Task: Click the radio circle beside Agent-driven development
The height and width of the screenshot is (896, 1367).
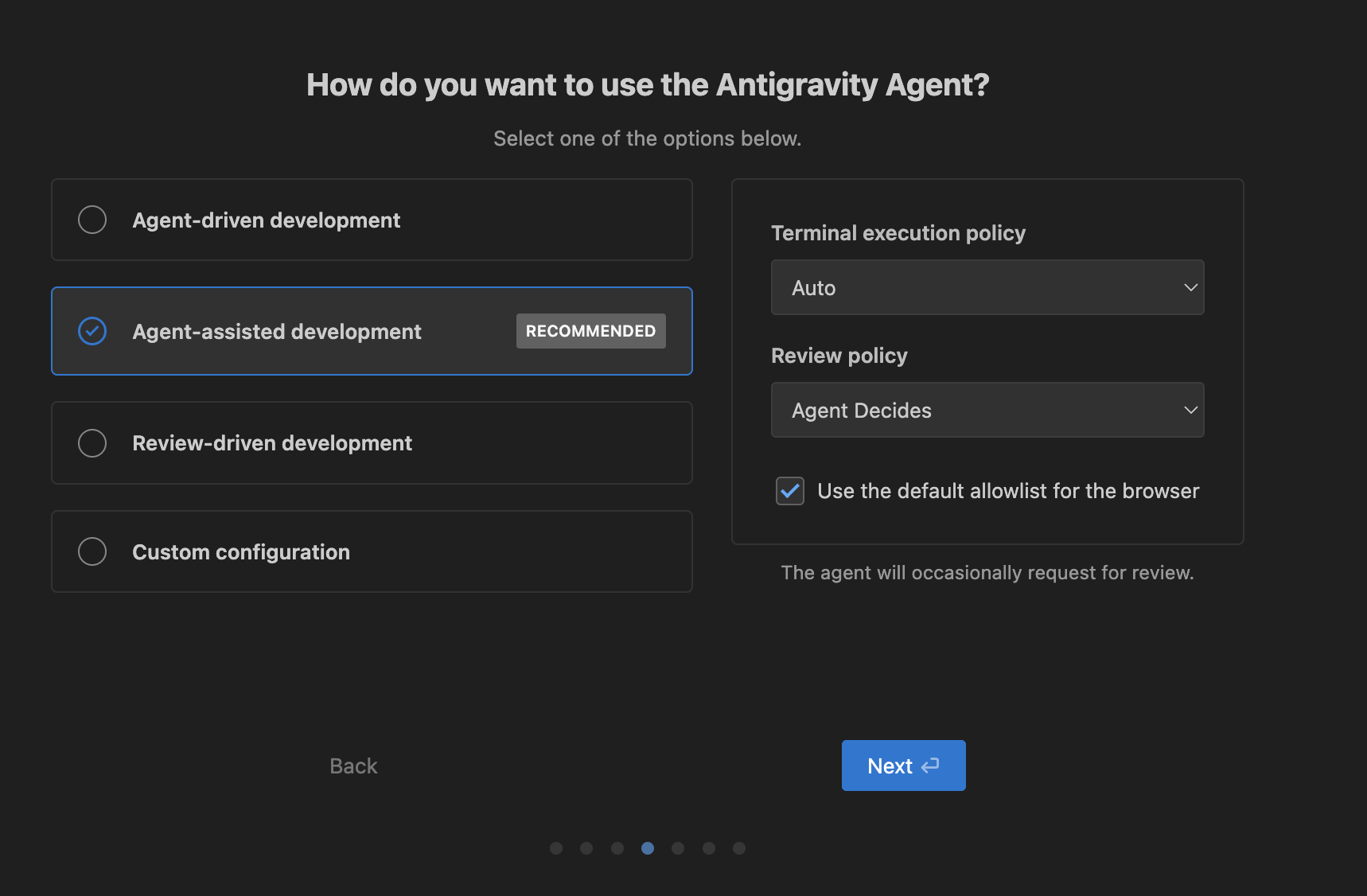Action: coord(92,220)
